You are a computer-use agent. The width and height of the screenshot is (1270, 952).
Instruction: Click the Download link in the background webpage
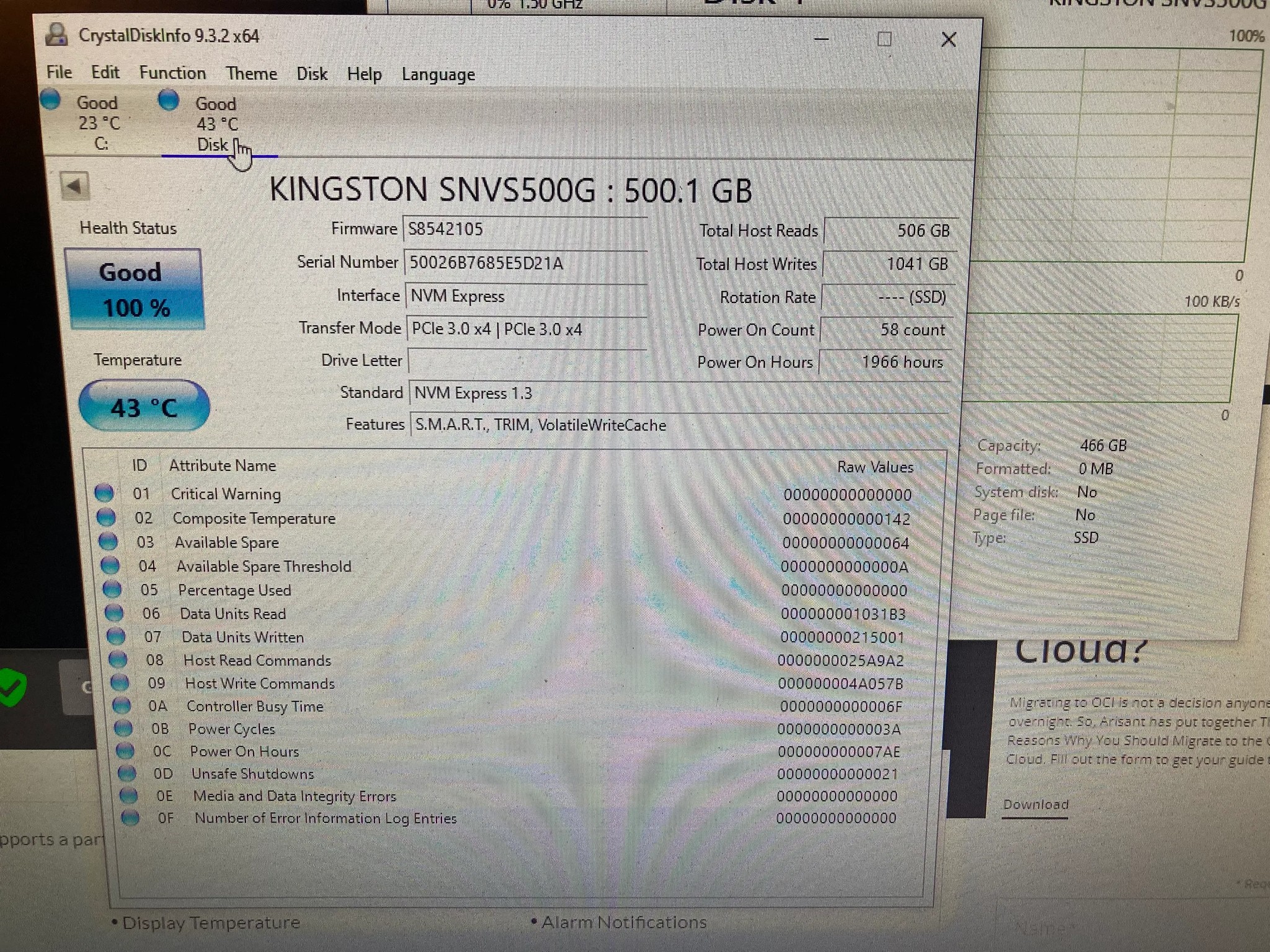(x=1036, y=804)
